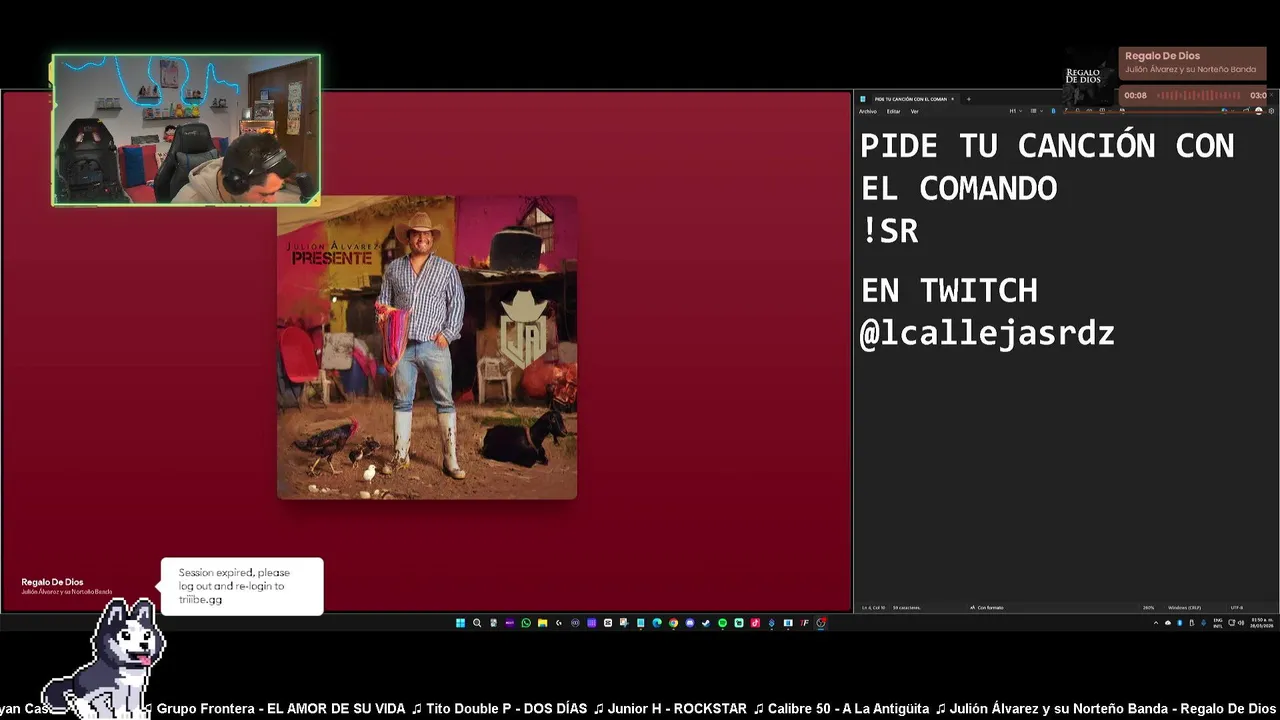
Task: Open the CapCut taskbar icon
Action: pyautogui.click(x=608, y=623)
